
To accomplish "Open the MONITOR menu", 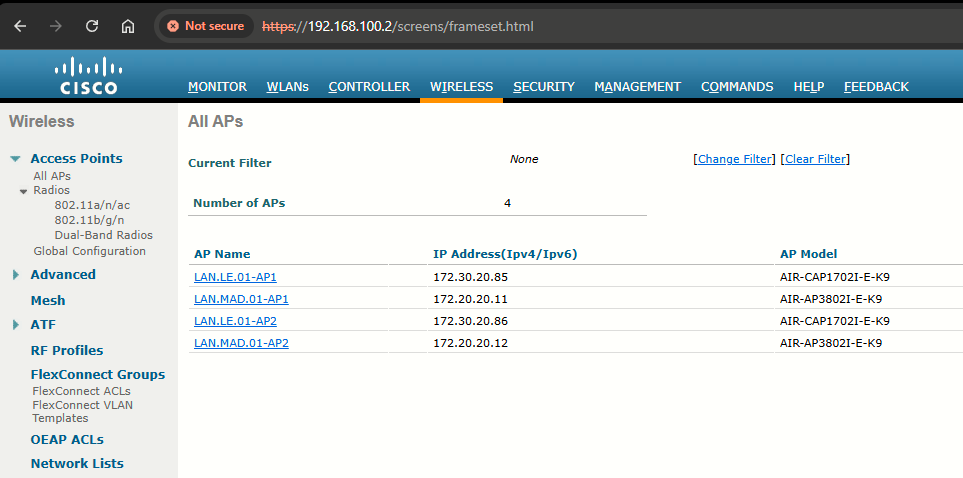I will coord(217,87).
